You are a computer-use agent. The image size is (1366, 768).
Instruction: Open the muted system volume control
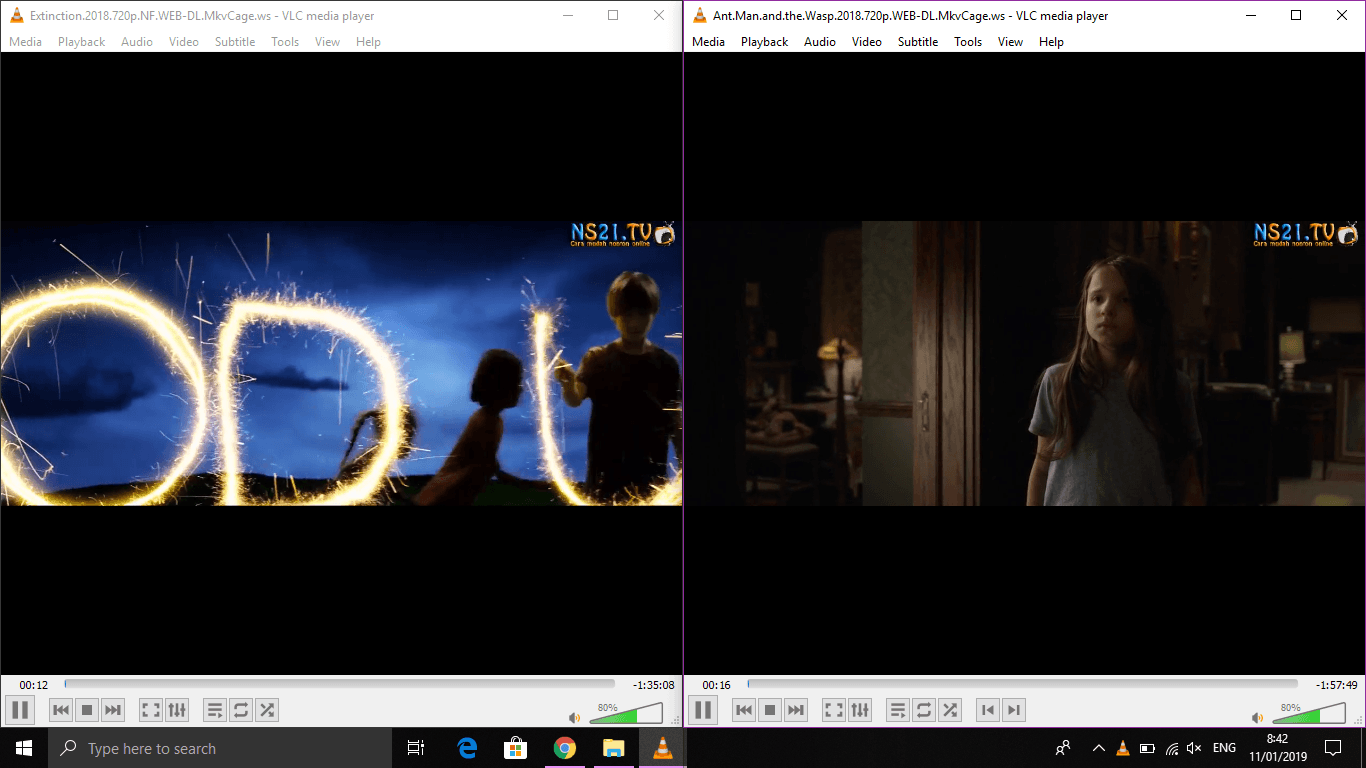pyautogui.click(x=1194, y=748)
